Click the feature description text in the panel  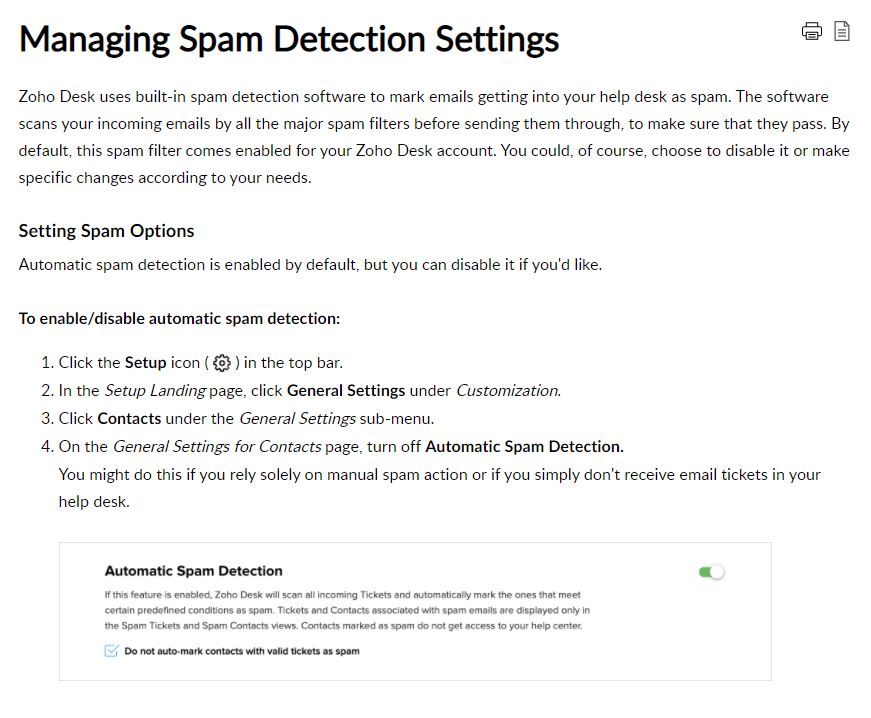(x=347, y=610)
